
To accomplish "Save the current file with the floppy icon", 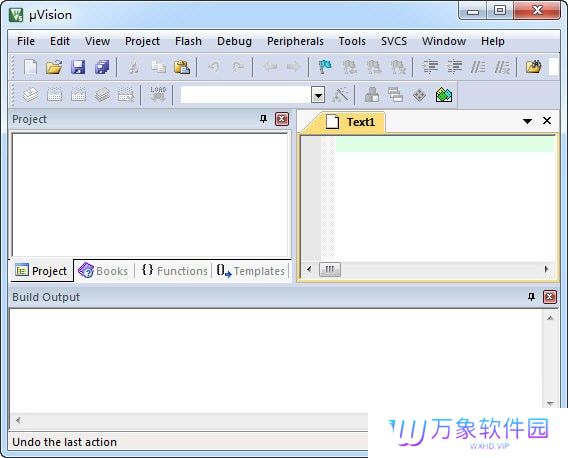I will point(78,67).
